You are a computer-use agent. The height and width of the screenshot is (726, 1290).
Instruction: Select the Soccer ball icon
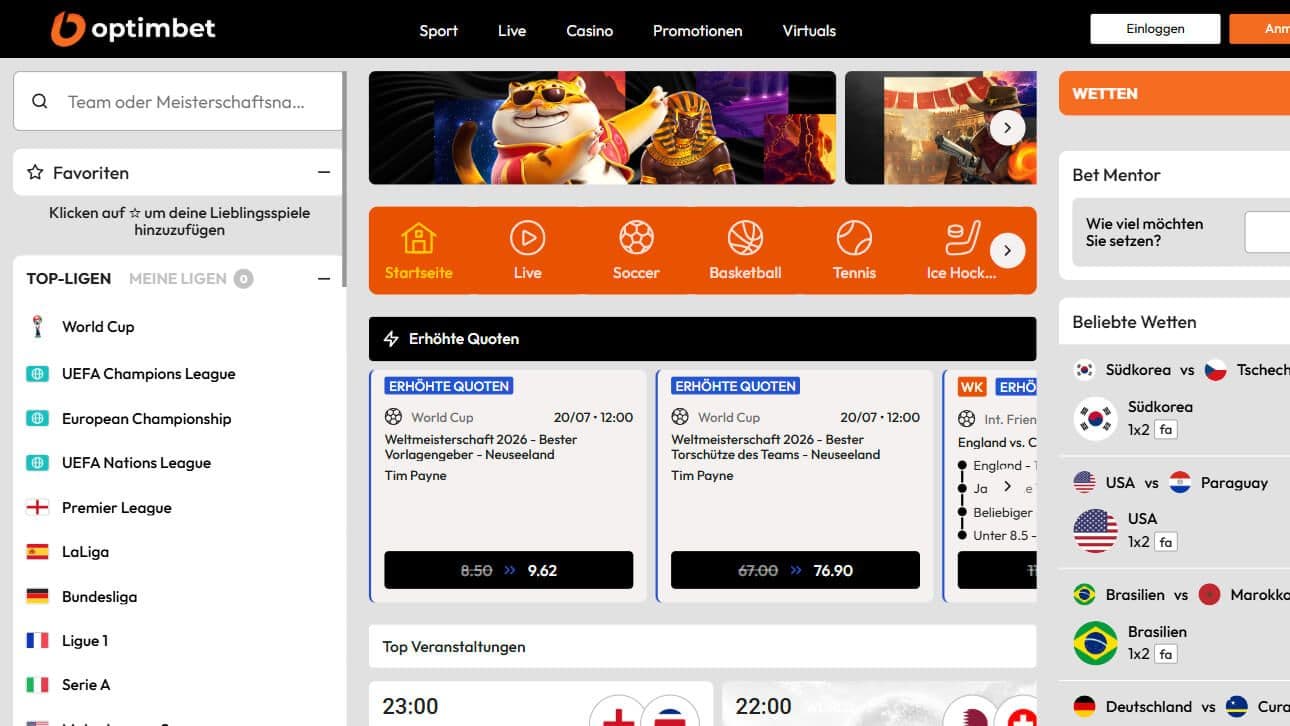tap(636, 238)
